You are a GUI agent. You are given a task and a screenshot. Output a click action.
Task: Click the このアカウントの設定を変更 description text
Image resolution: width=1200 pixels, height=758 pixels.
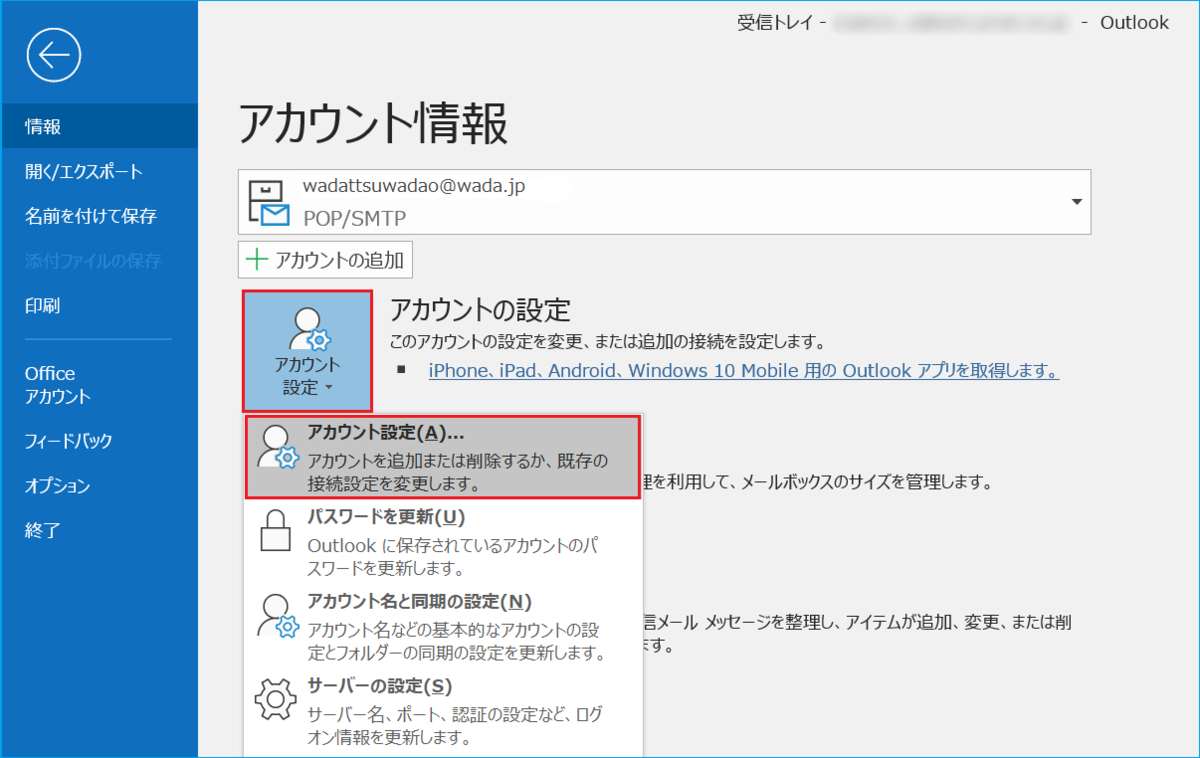pos(607,341)
